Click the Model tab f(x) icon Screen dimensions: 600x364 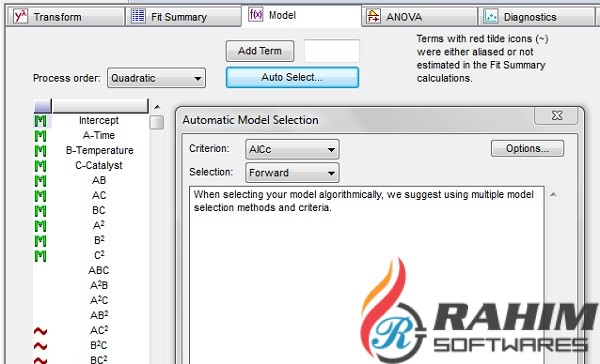(255, 15)
